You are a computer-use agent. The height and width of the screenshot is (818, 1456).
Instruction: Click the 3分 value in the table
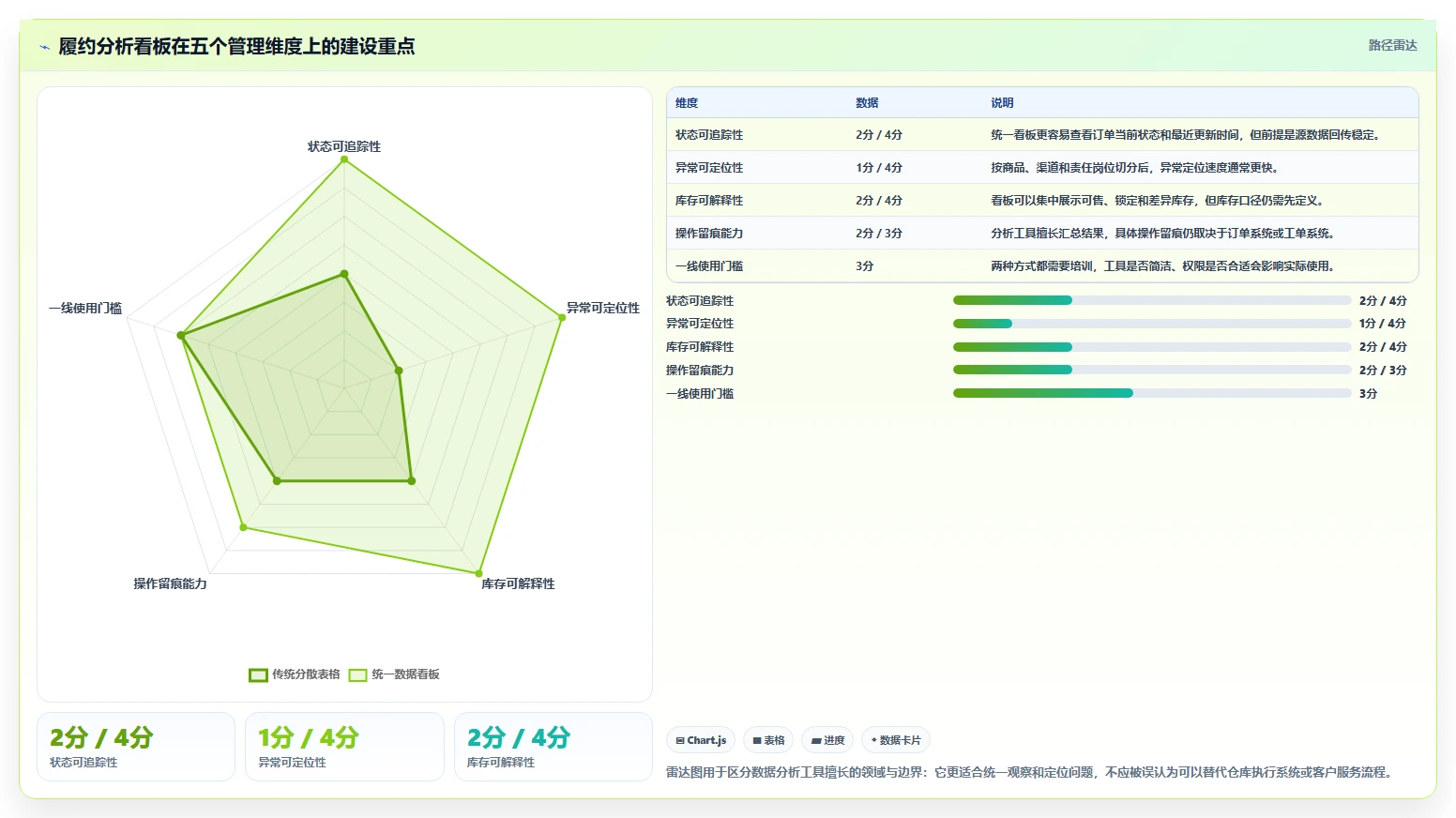tap(865, 266)
